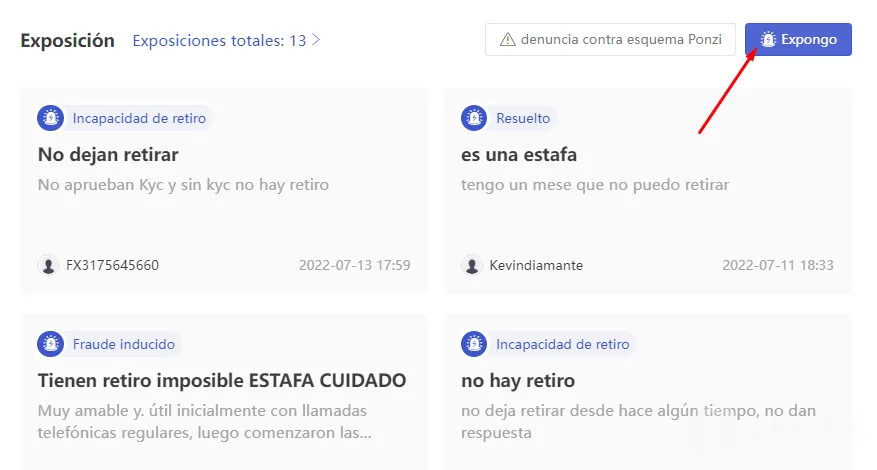Click username Kevindiamante
The image size is (877, 470).
point(536,265)
